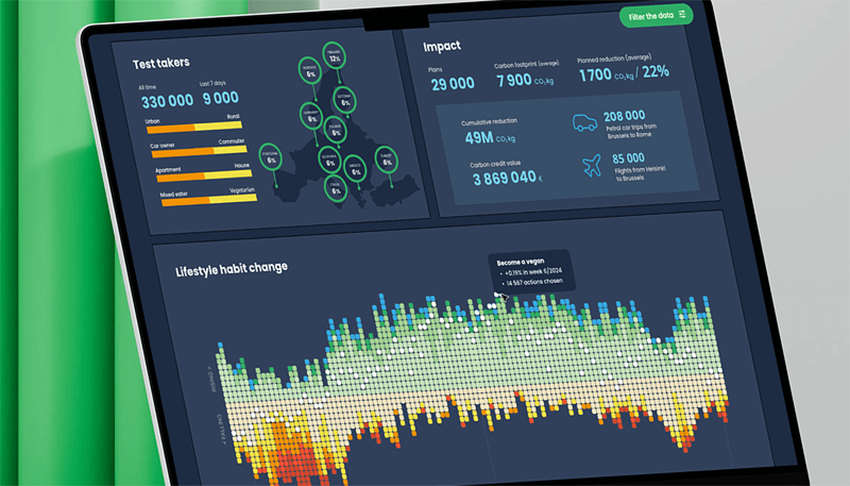
Task: Click the Become a vegan tooltip
Action: [x=529, y=270]
